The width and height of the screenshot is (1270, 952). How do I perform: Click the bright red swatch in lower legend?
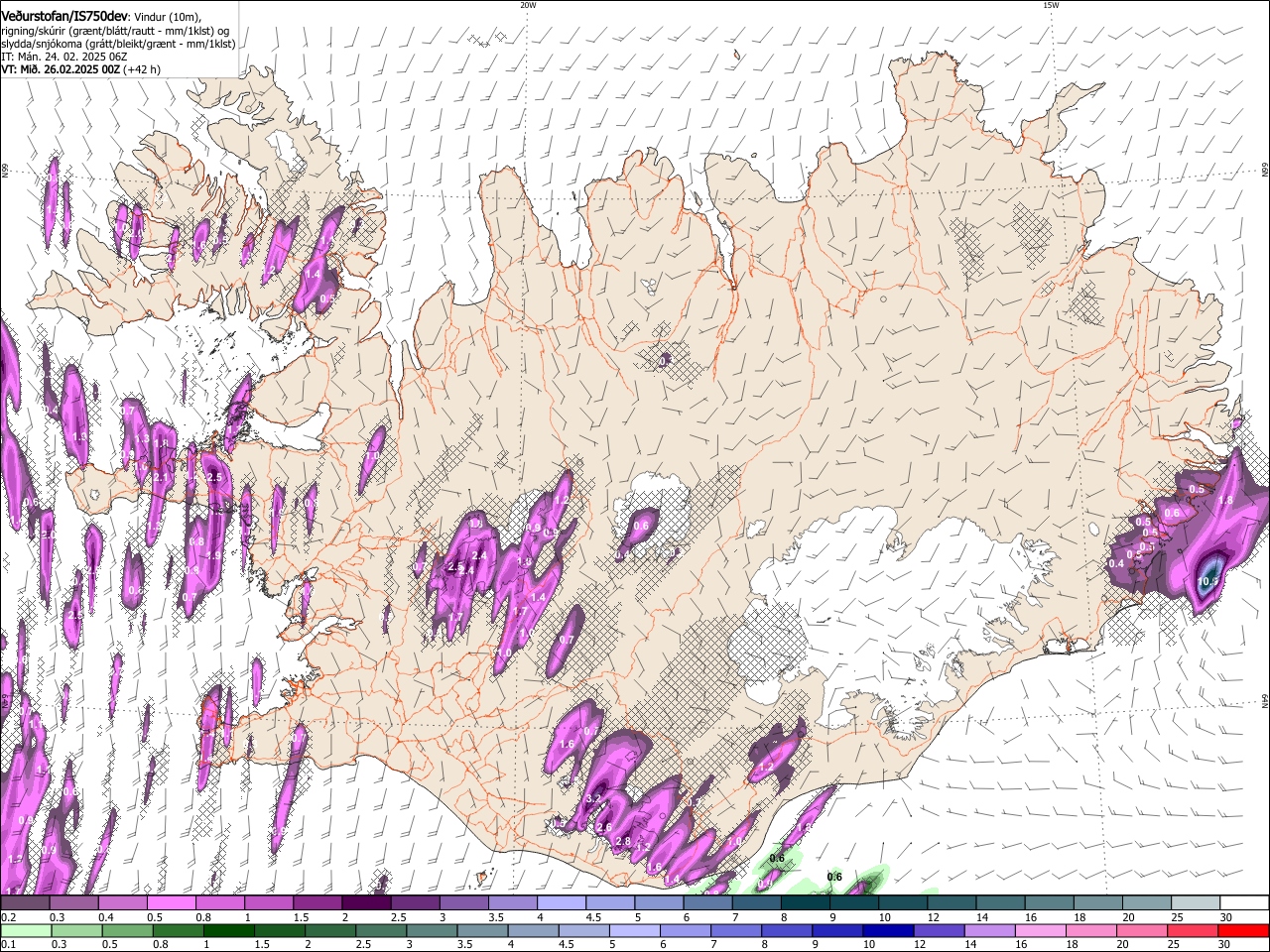pos(1244,931)
